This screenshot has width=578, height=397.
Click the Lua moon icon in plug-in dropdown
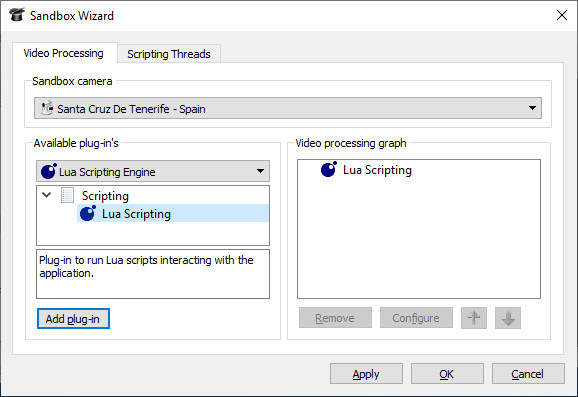49,171
